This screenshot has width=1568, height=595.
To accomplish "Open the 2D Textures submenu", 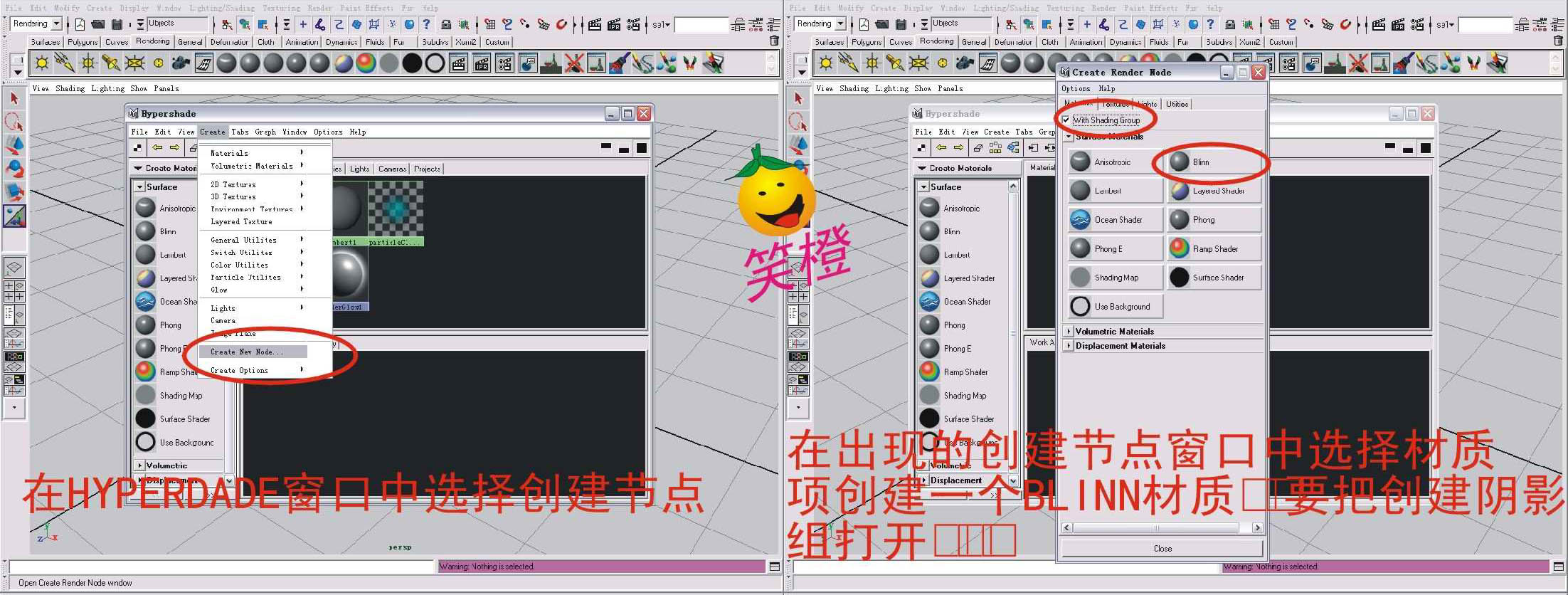I will [x=253, y=184].
